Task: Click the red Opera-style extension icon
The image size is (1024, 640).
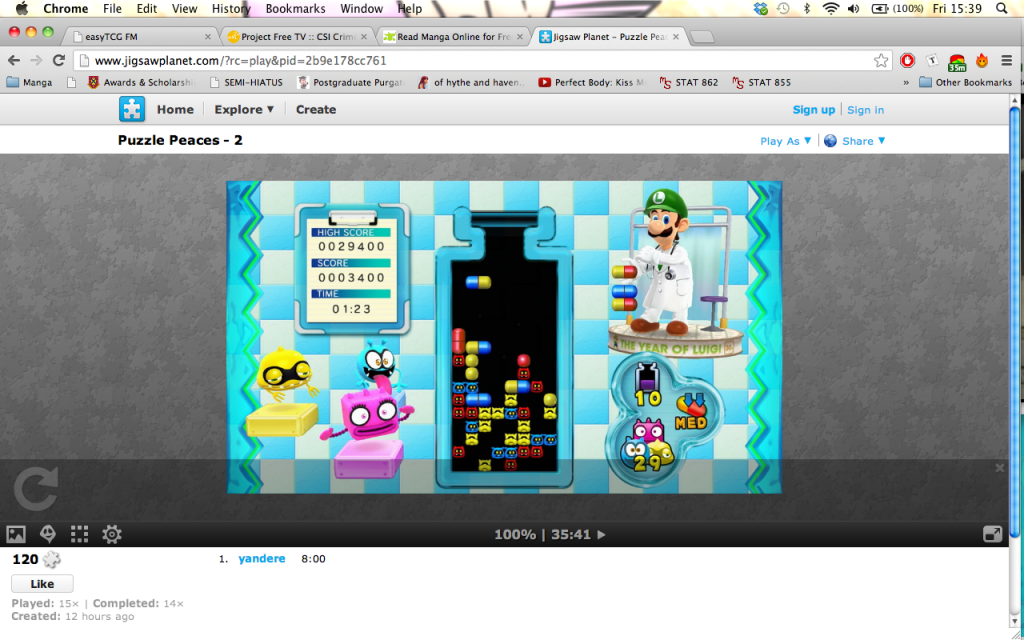Action: tap(907, 61)
